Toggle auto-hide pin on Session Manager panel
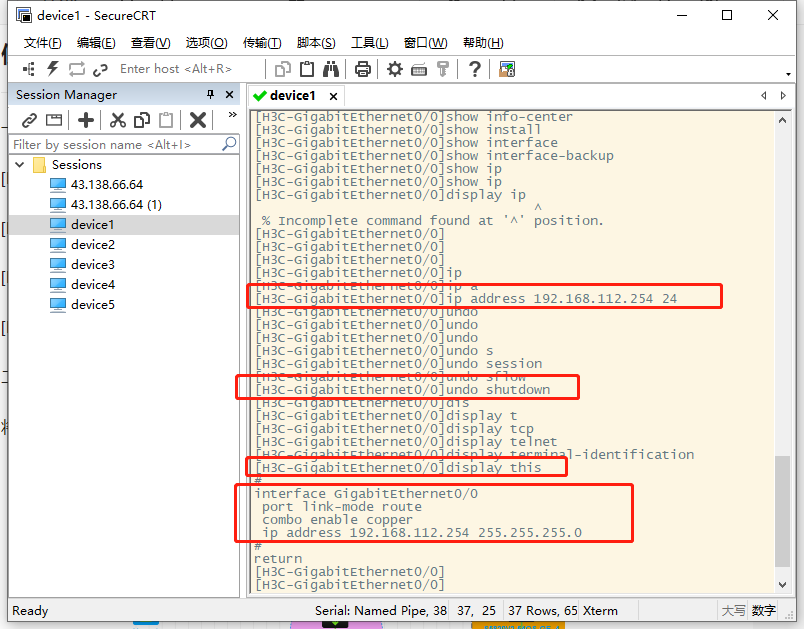The width and height of the screenshot is (804, 629). pos(210,94)
